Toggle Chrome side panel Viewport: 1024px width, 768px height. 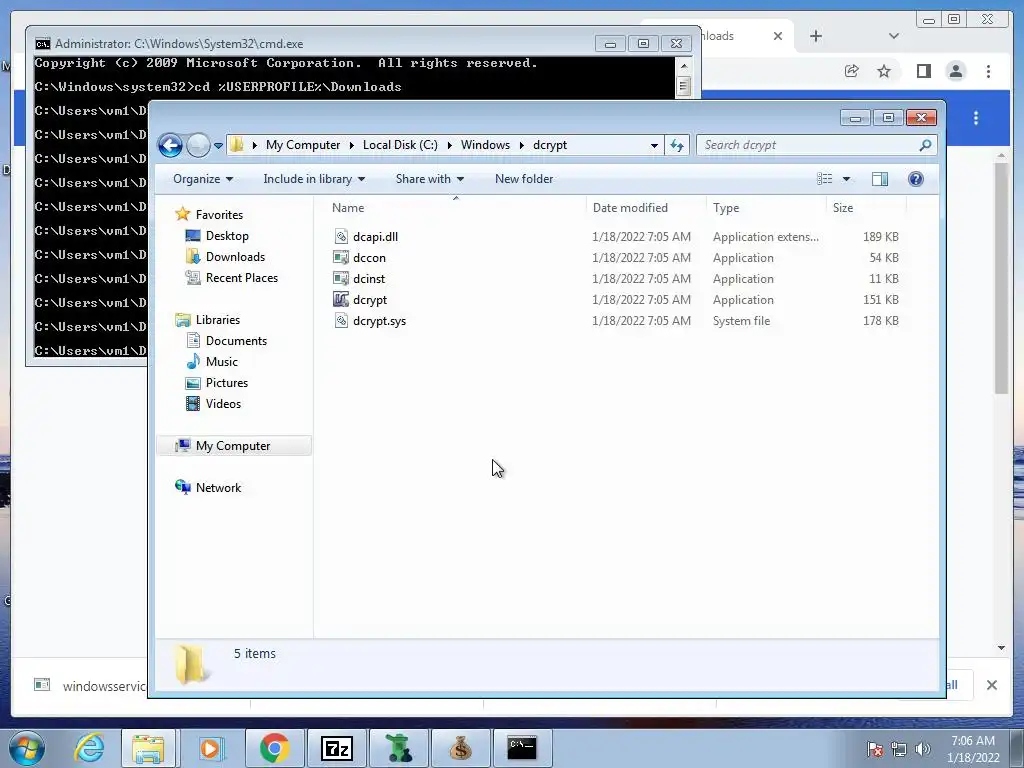(x=923, y=71)
